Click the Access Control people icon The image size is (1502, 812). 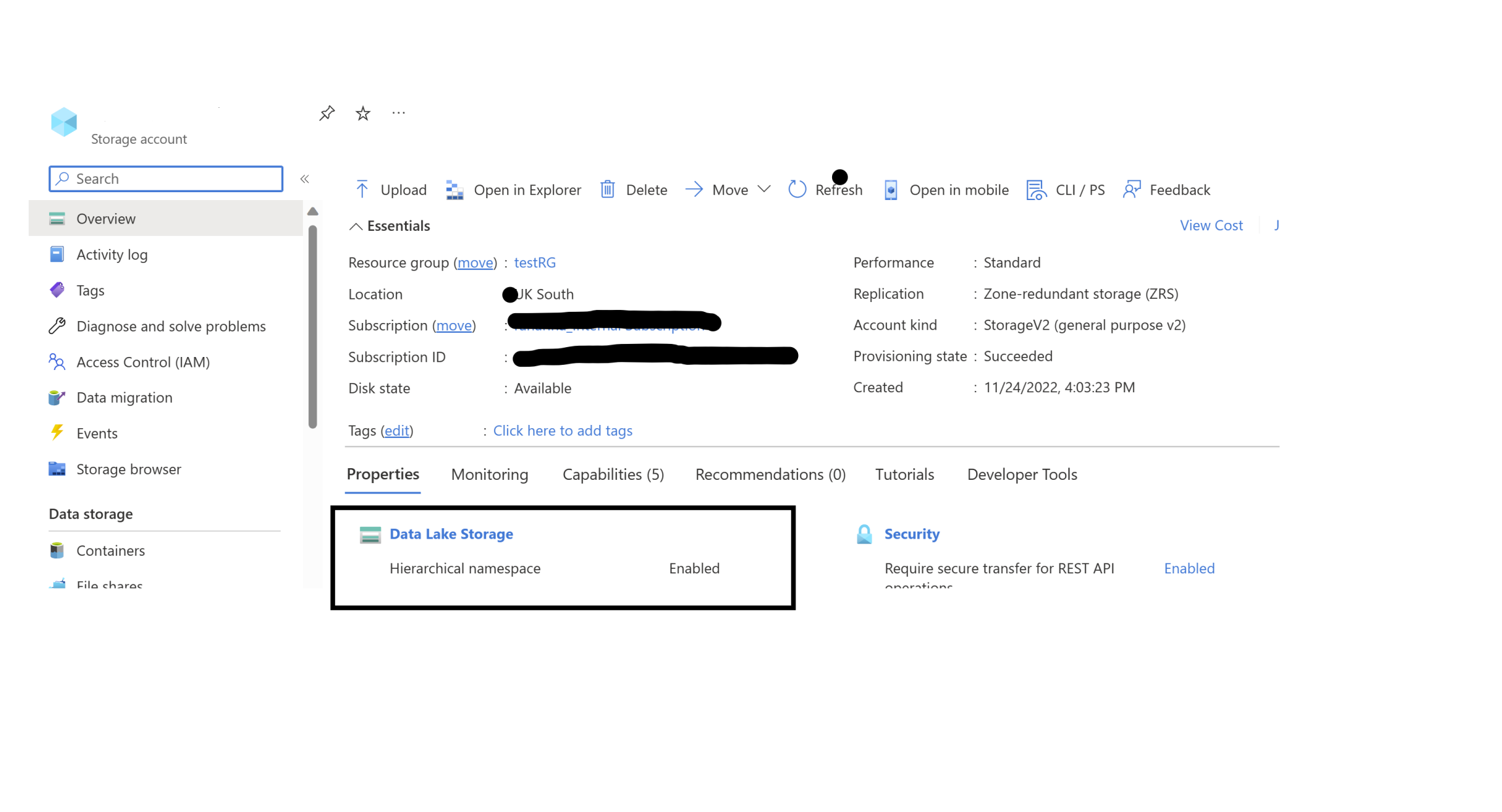click(57, 362)
